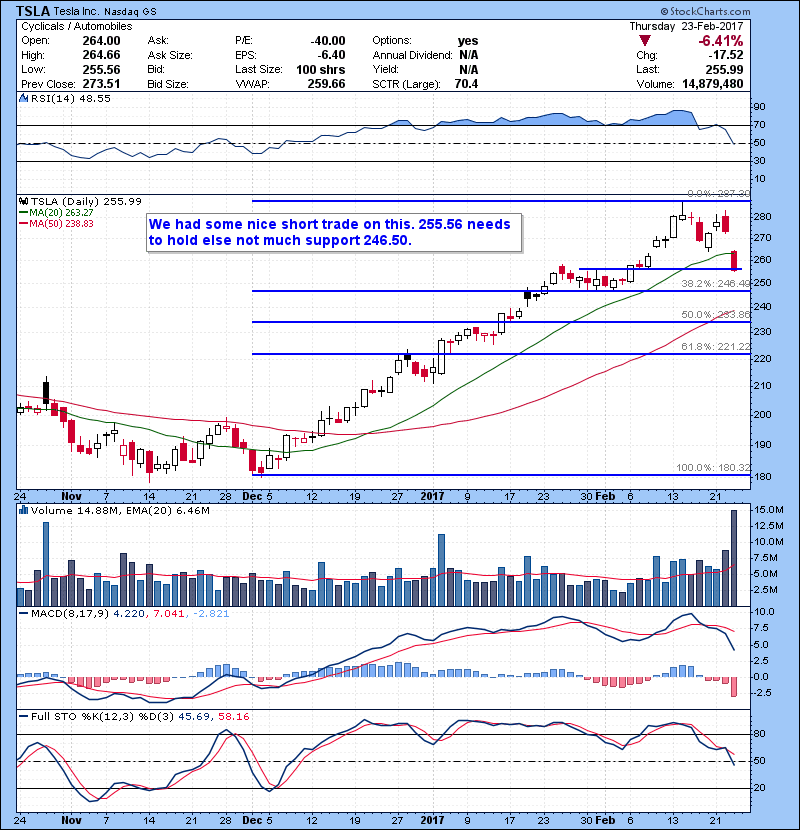
Task: Click the MACD histogram value -2.821
Action: coord(211,614)
